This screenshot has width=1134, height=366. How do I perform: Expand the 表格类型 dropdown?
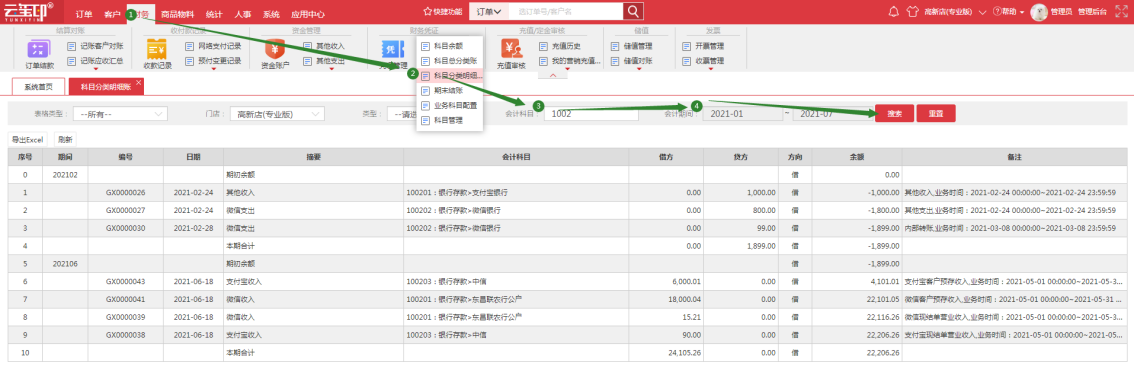pos(120,114)
